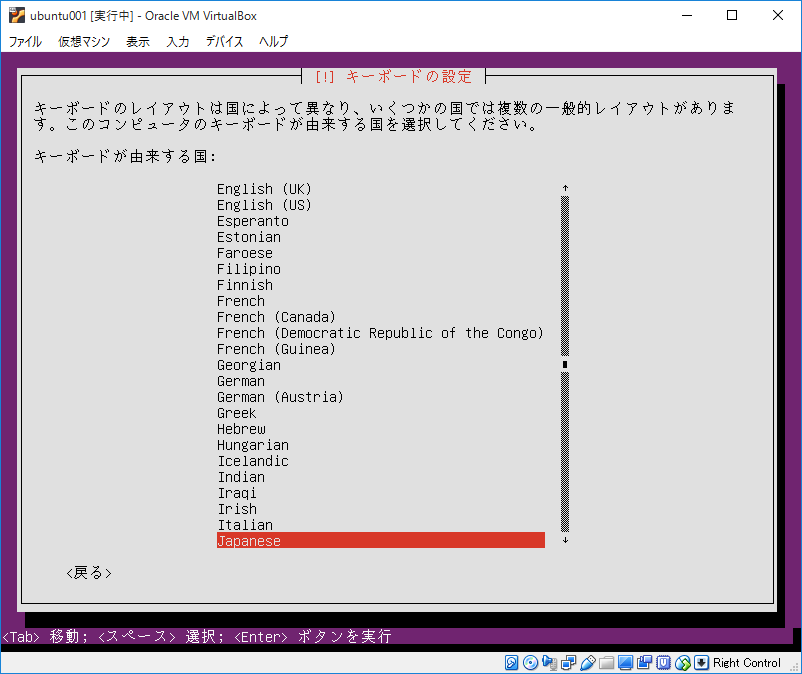Select French (Democratic Republic of the Congo)
The width and height of the screenshot is (802, 674).
(x=381, y=333)
